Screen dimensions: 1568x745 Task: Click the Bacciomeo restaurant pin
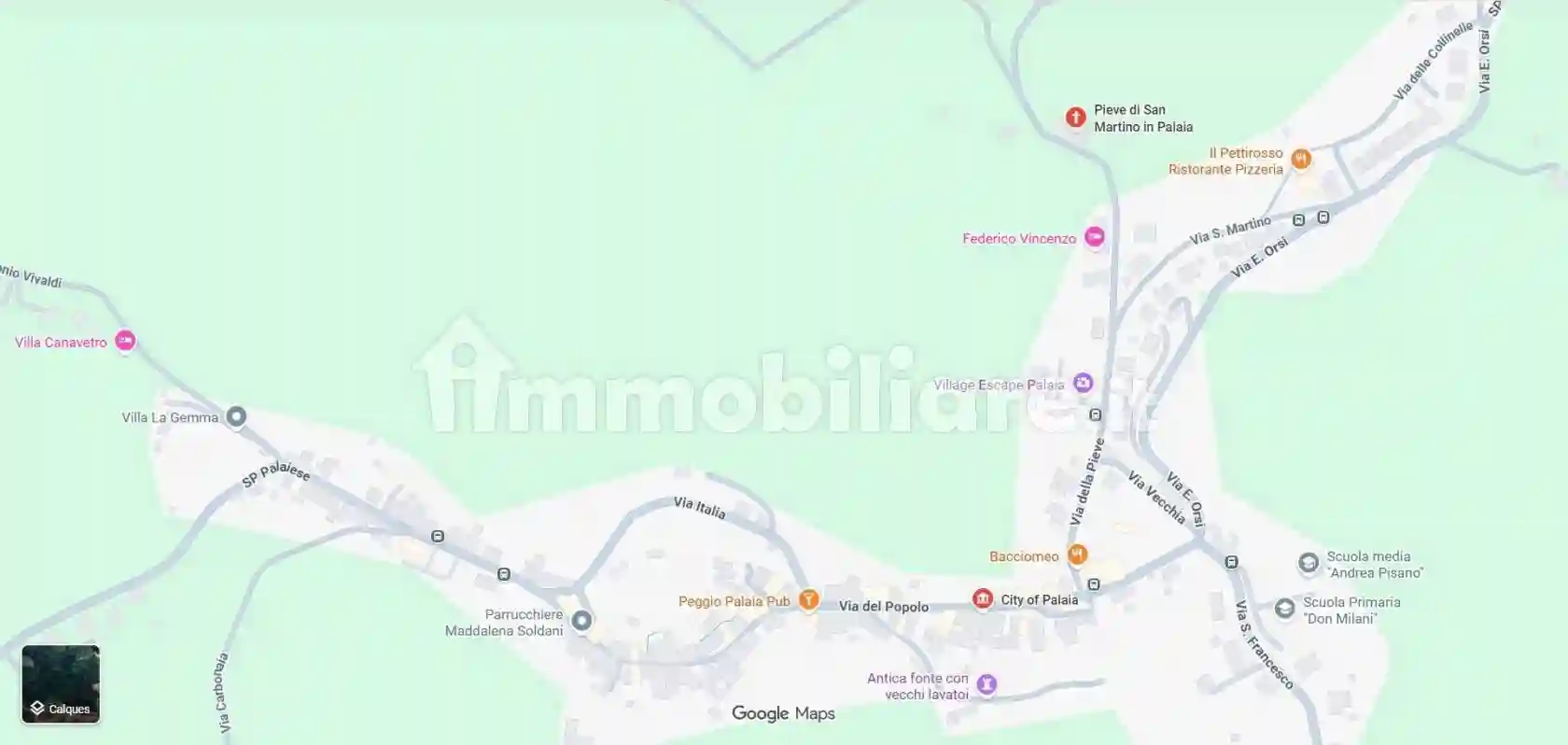(x=1077, y=555)
